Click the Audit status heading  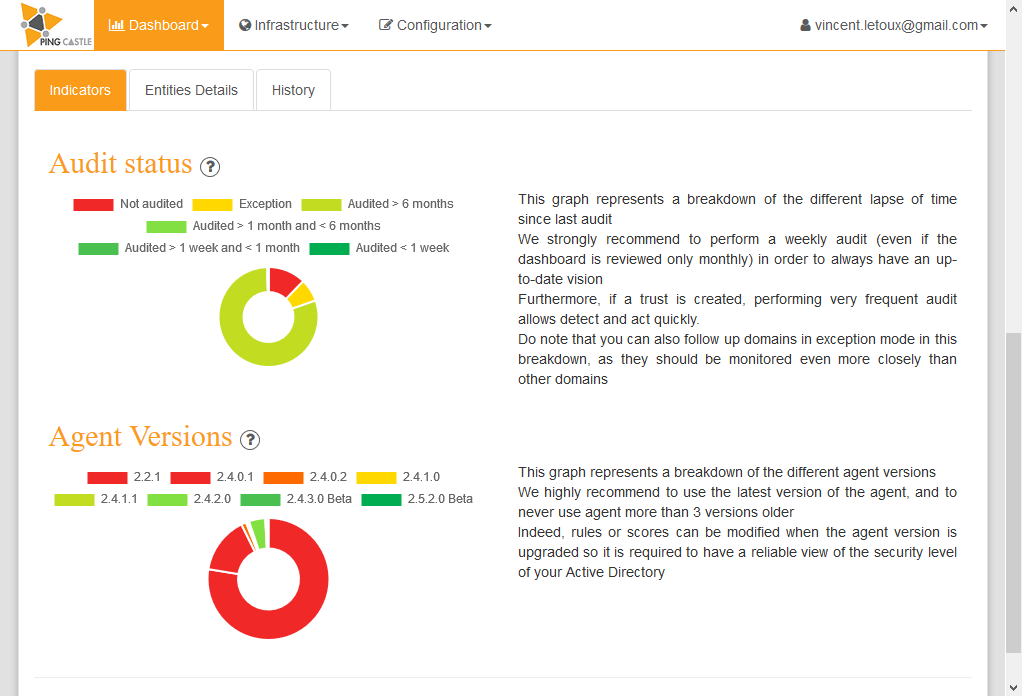pos(121,164)
